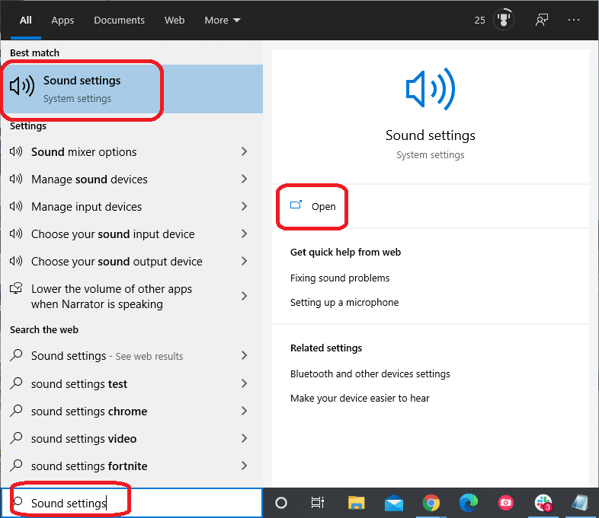Open Microsoft Edge from taskbar
The width and height of the screenshot is (599, 518).
point(468,503)
